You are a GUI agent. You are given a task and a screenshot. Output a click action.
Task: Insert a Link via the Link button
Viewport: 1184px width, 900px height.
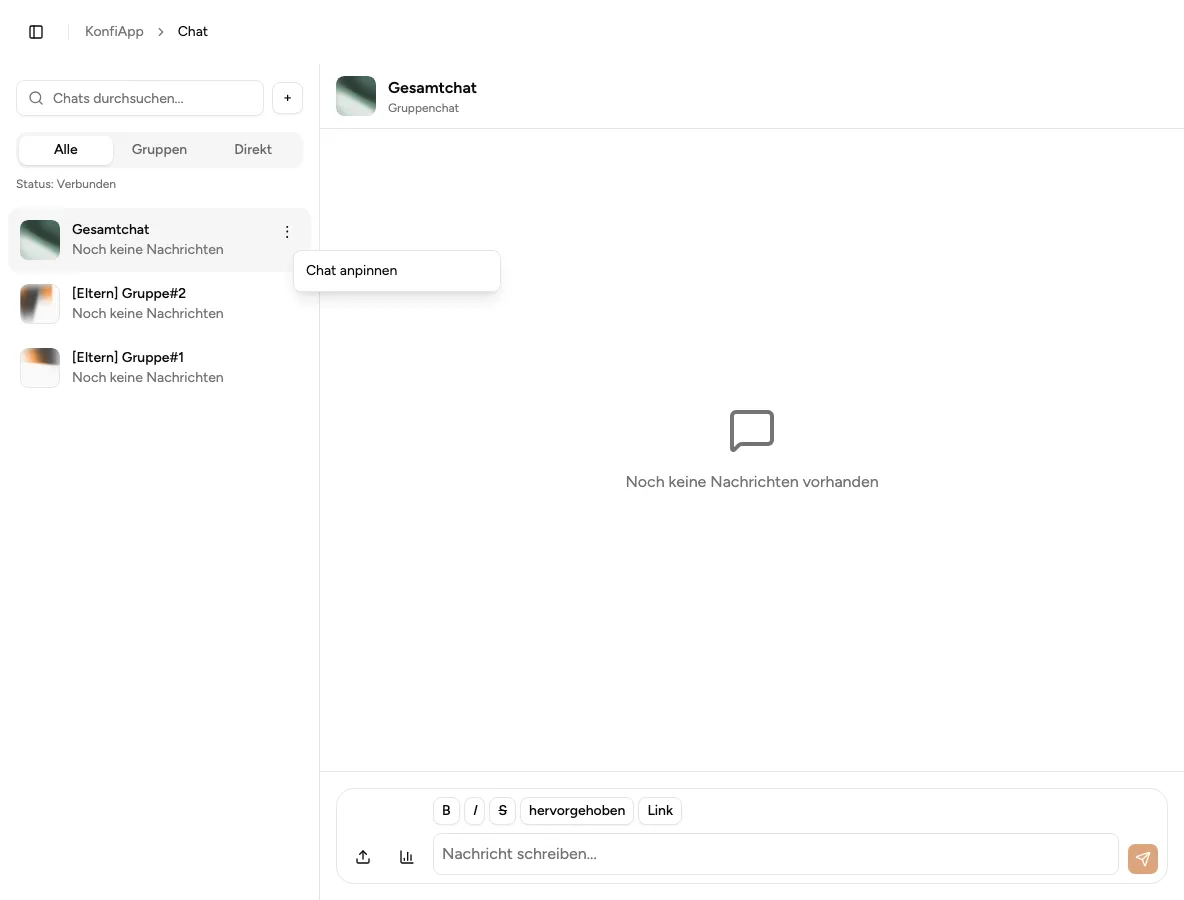[x=660, y=810]
